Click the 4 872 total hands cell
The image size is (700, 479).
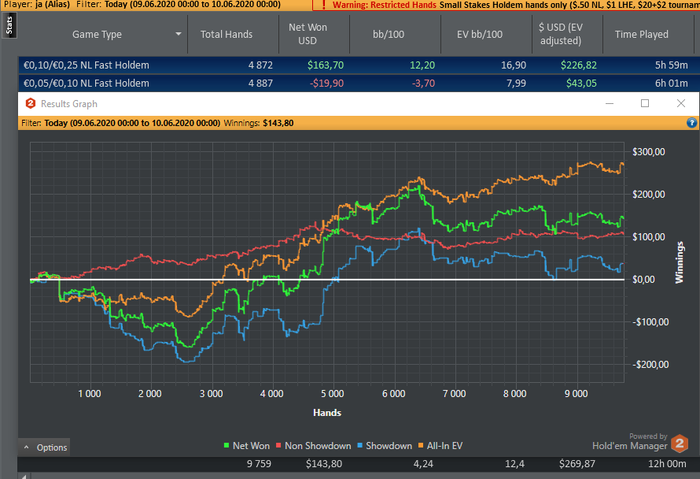260,65
